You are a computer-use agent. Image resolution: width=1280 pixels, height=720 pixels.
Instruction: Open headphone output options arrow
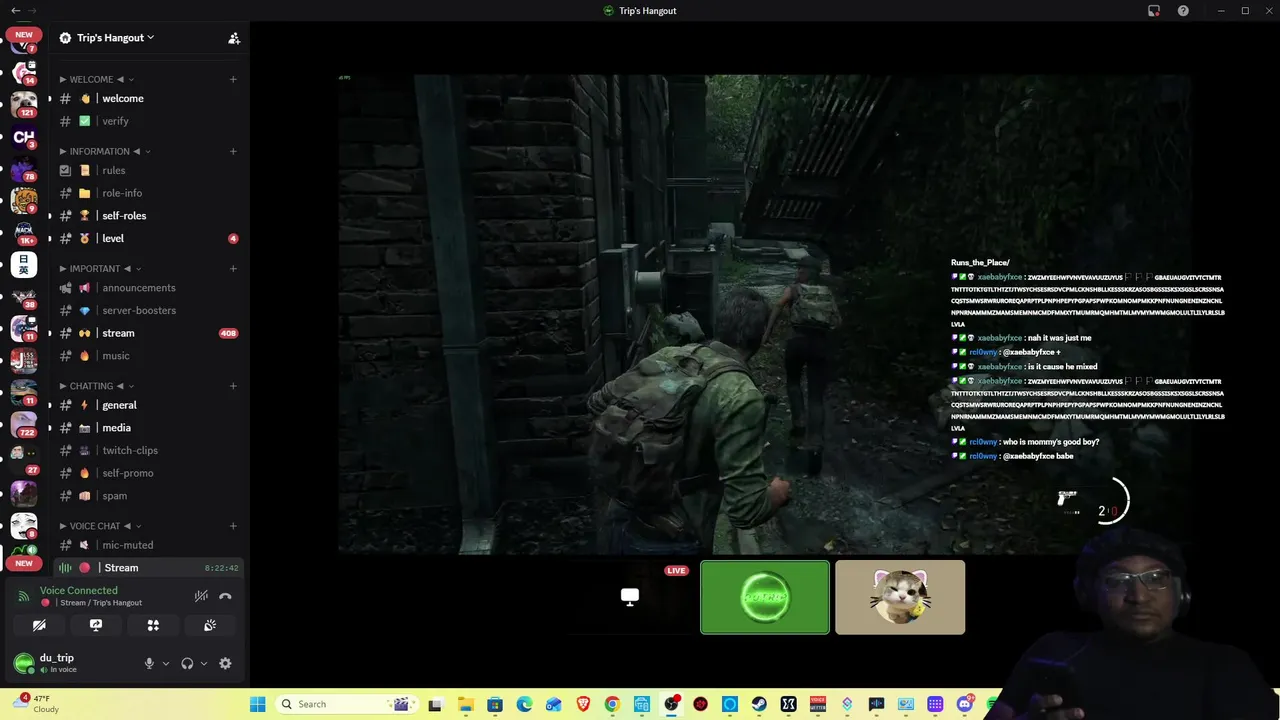(x=204, y=663)
